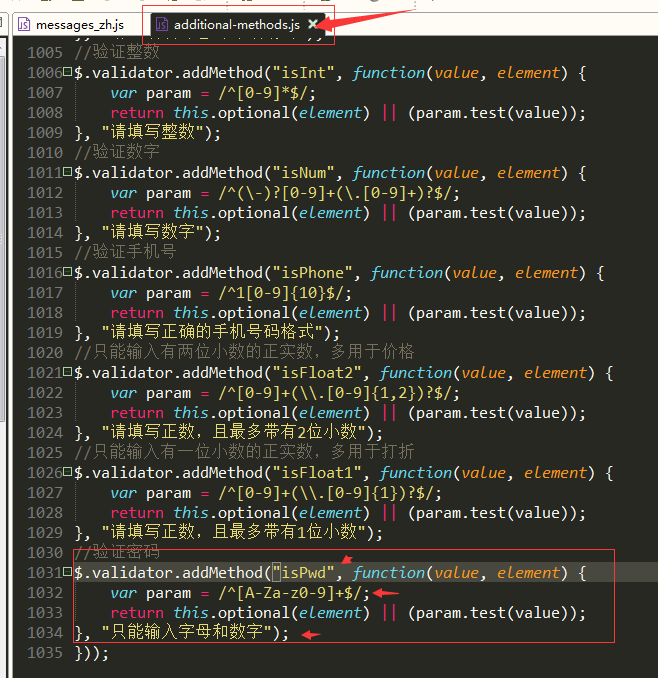The width and height of the screenshot is (658, 678).
Task: Collapse the isPhone method fold marker
Action: point(67,271)
